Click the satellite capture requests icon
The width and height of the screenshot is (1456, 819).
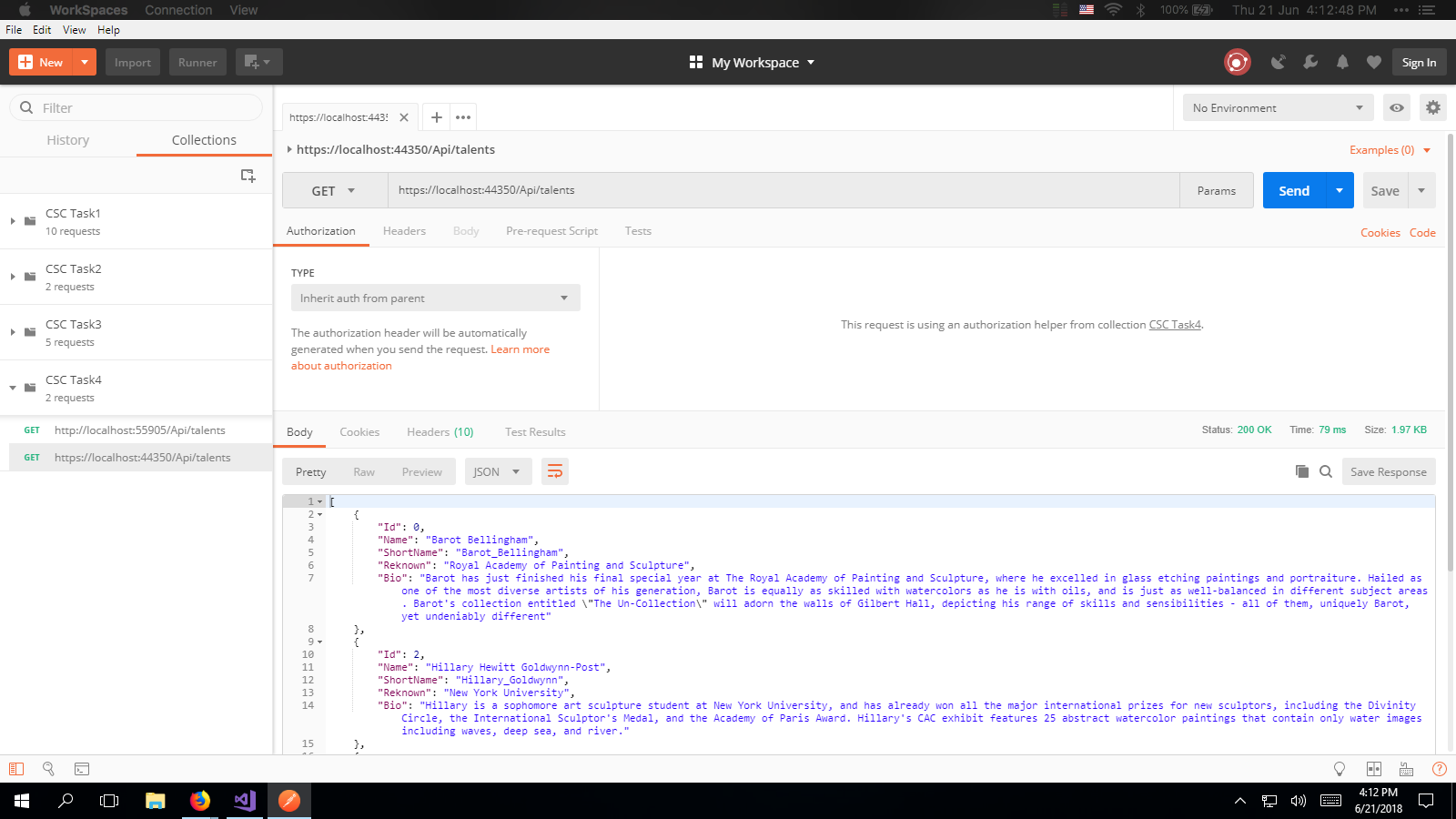[1279, 62]
